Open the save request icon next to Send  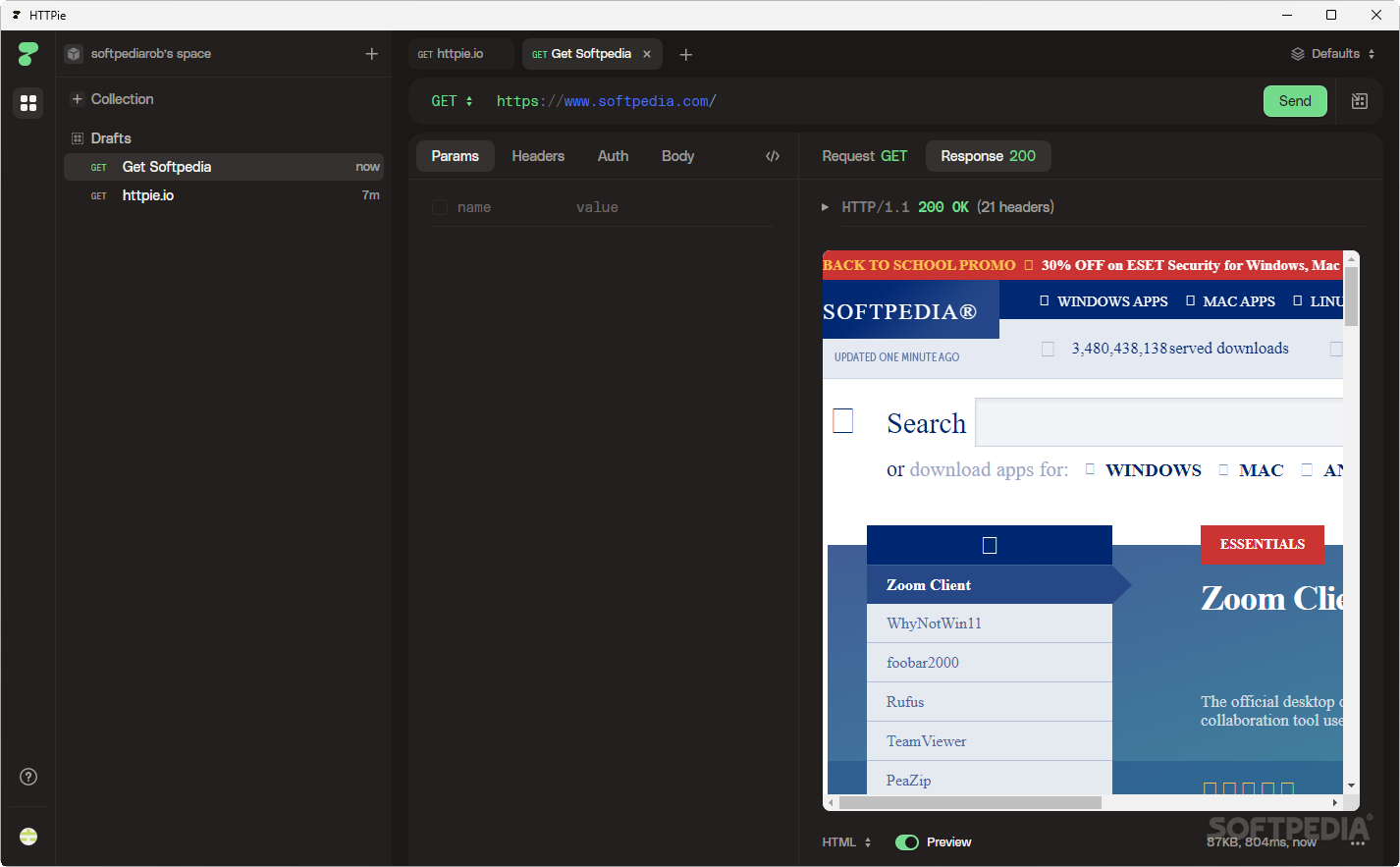[1360, 101]
